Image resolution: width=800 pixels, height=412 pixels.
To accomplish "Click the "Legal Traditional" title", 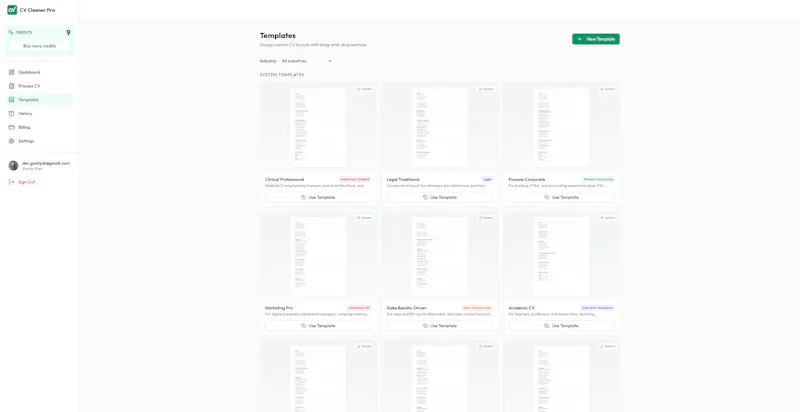I will point(403,179).
